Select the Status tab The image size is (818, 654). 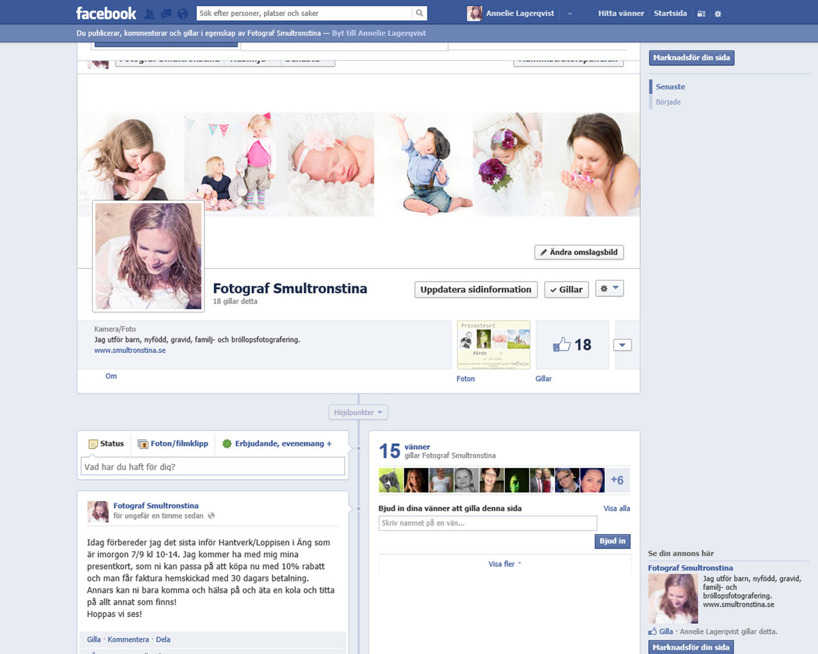(x=106, y=444)
